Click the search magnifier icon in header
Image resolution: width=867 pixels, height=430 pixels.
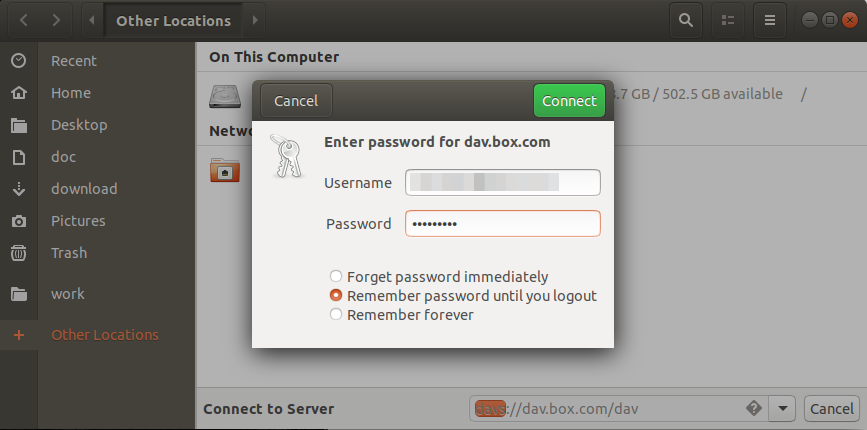686,20
